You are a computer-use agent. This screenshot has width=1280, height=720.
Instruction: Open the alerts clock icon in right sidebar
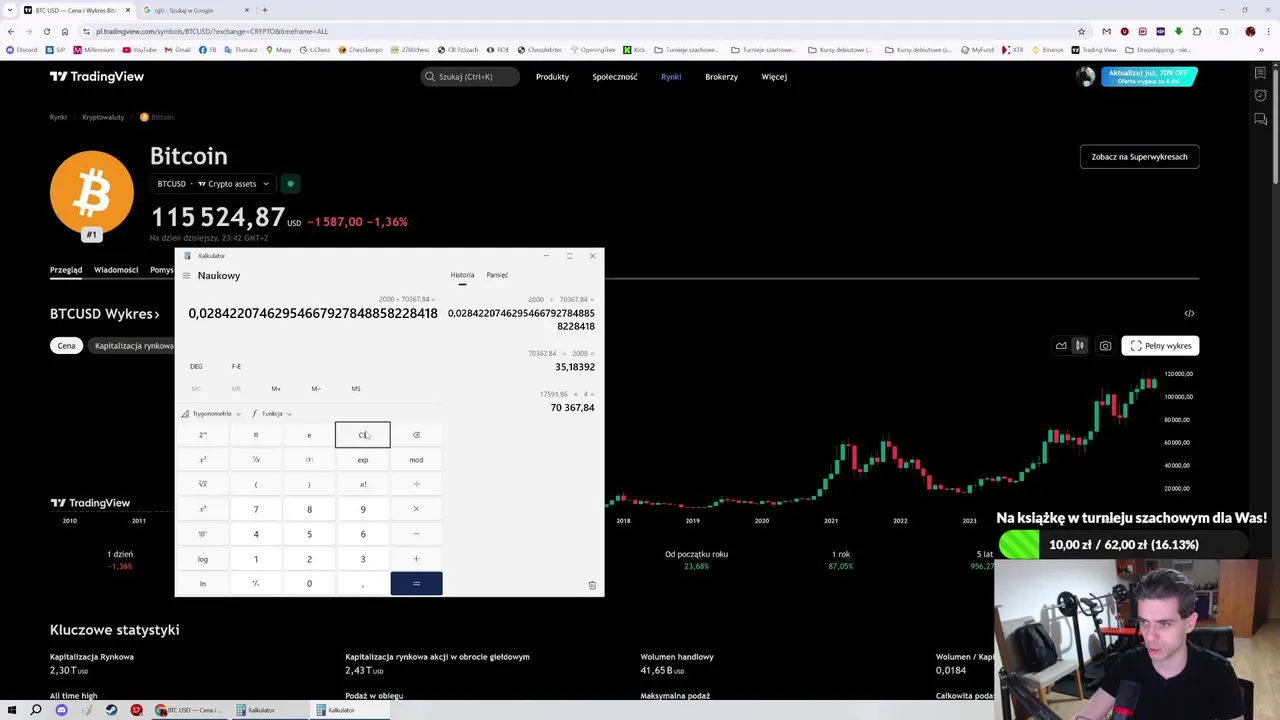(x=1260, y=96)
